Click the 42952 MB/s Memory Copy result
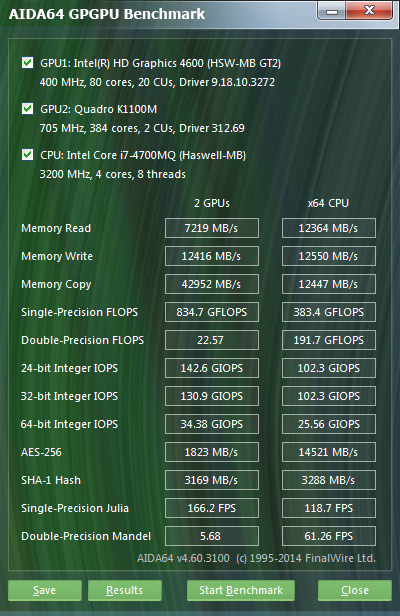The width and height of the screenshot is (400, 616). pyautogui.click(x=212, y=284)
